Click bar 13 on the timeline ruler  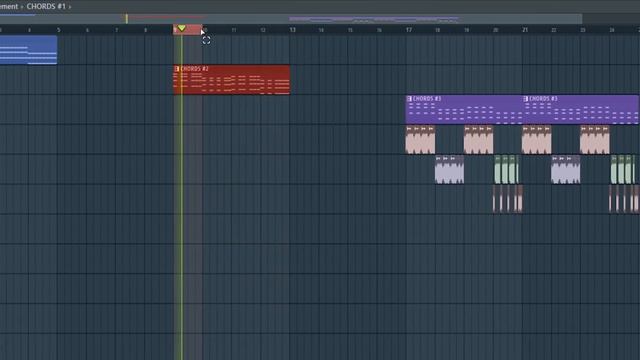(292, 30)
